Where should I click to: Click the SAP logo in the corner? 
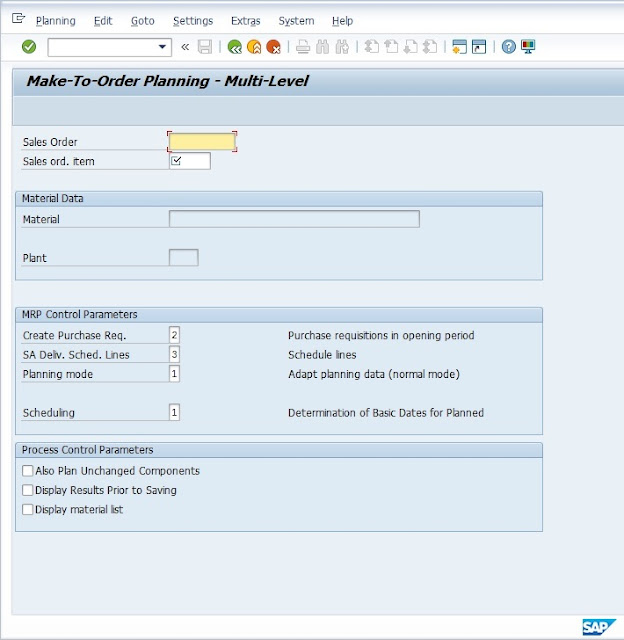coord(598,627)
